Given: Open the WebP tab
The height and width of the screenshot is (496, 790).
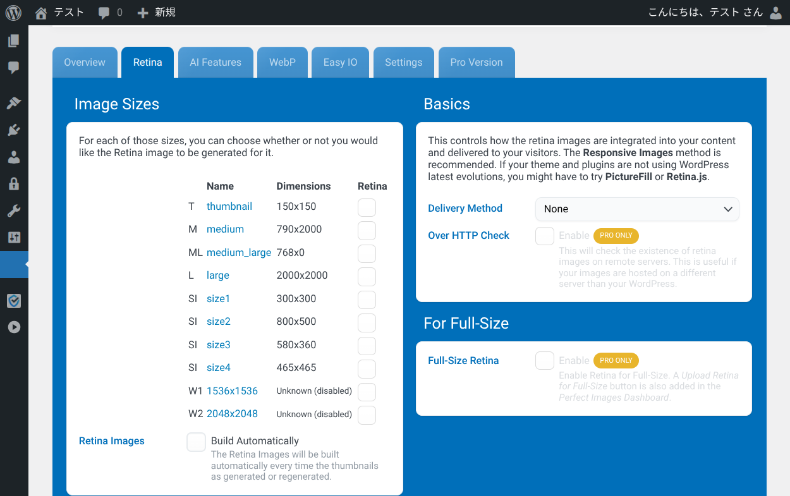Looking at the screenshot, I should tap(282, 62).
